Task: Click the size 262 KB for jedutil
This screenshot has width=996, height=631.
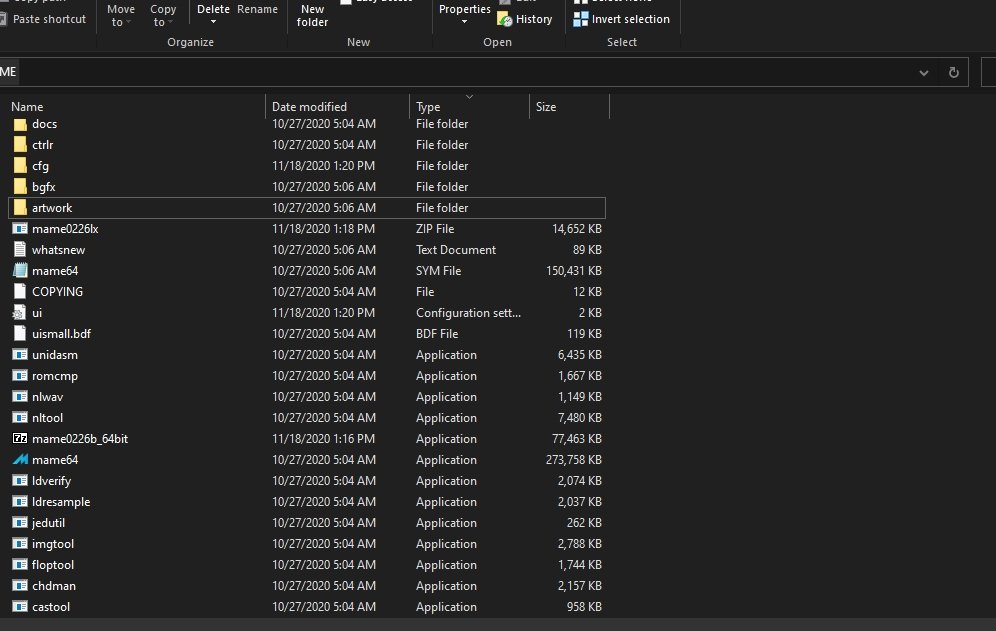Action: pyautogui.click(x=584, y=522)
